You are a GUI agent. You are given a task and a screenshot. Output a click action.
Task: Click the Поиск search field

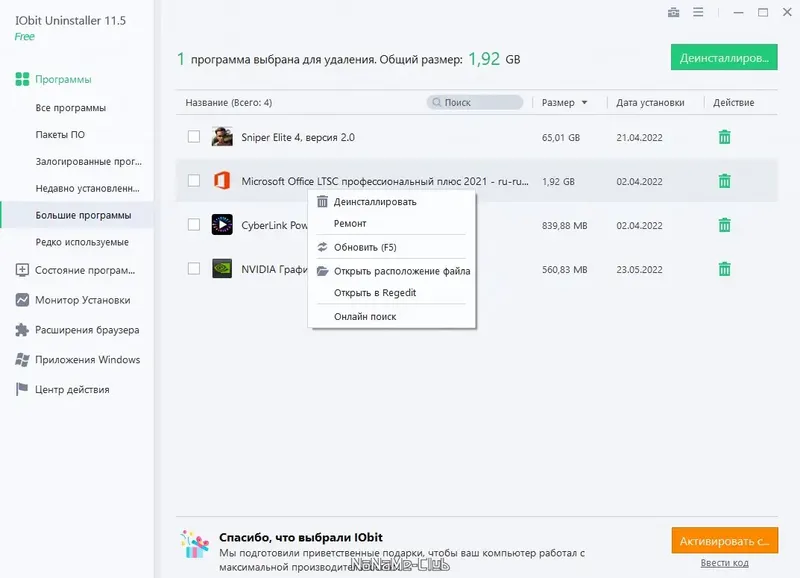point(476,102)
